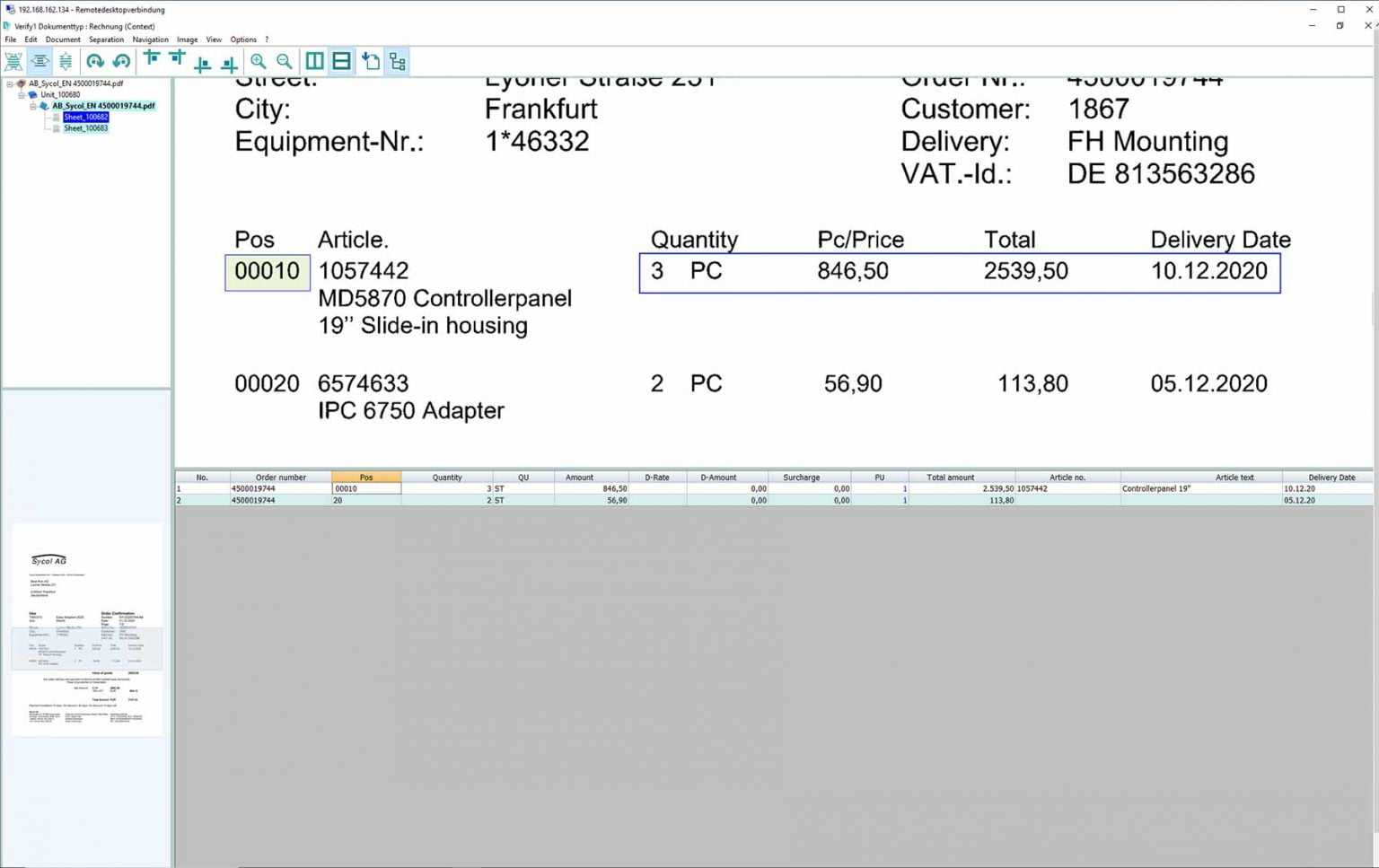This screenshot has width=1379, height=868.
Task: Open the Navigation menu
Action: [150, 39]
